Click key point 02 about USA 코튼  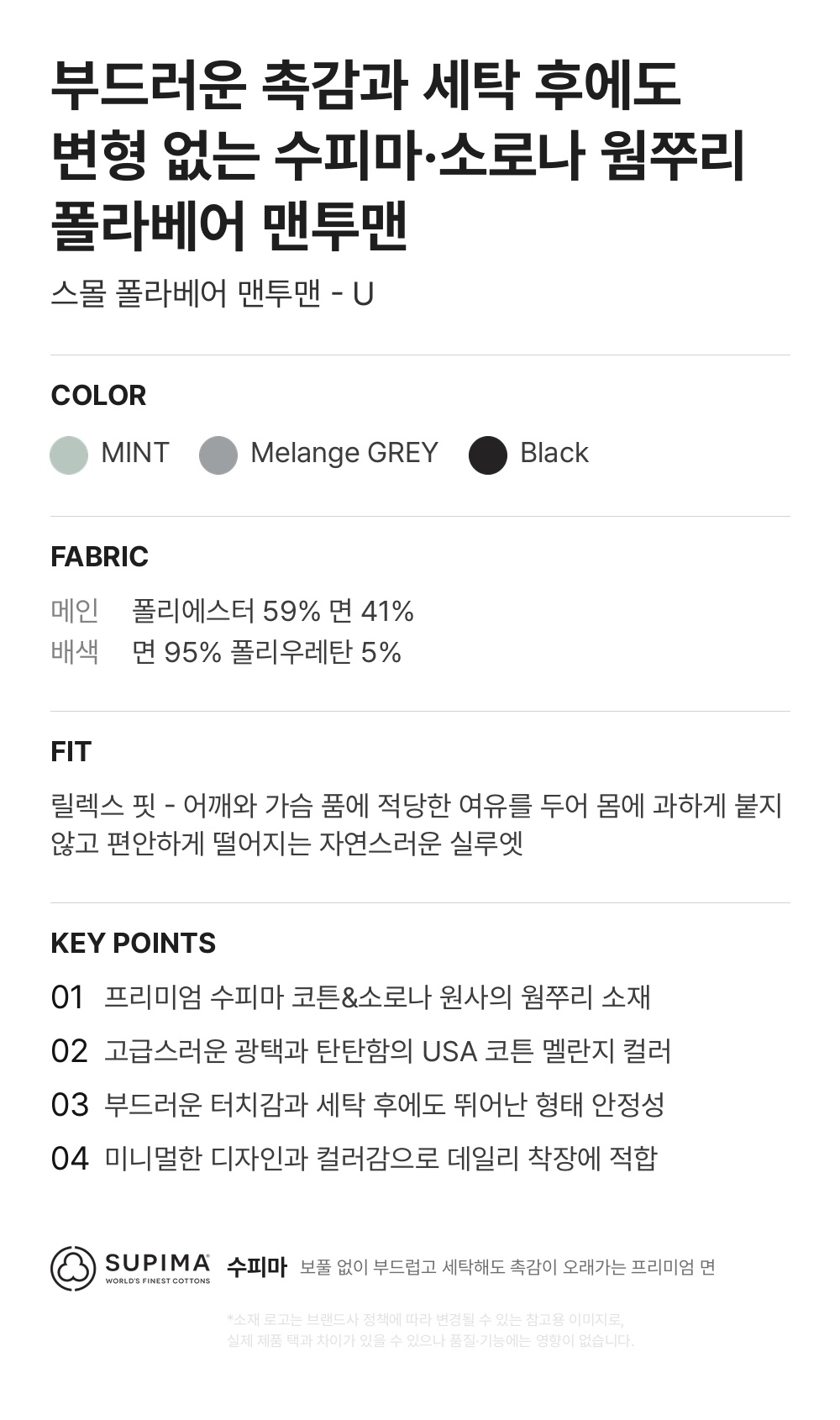361,1051
